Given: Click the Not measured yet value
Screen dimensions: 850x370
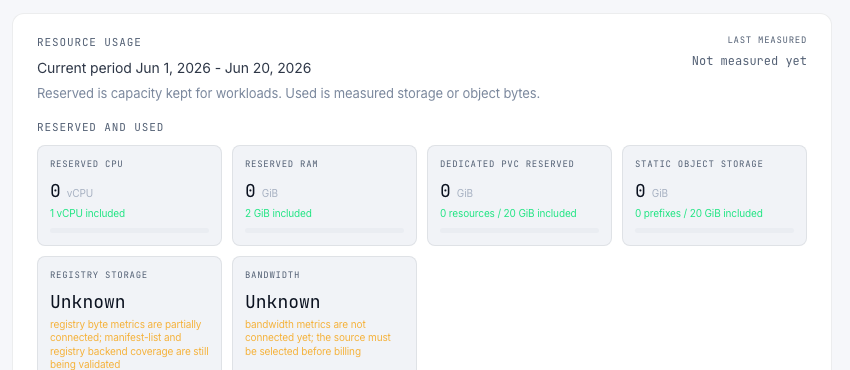Looking at the screenshot, I should coord(749,61).
